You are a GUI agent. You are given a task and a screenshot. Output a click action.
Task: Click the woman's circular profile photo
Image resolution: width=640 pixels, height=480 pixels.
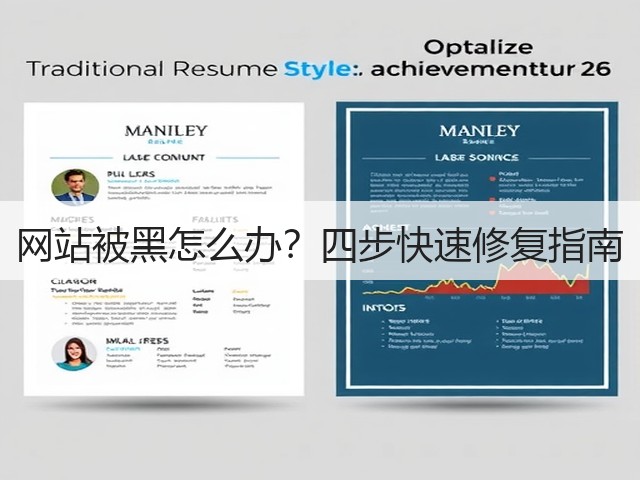pyautogui.click(x=75, y=354)
